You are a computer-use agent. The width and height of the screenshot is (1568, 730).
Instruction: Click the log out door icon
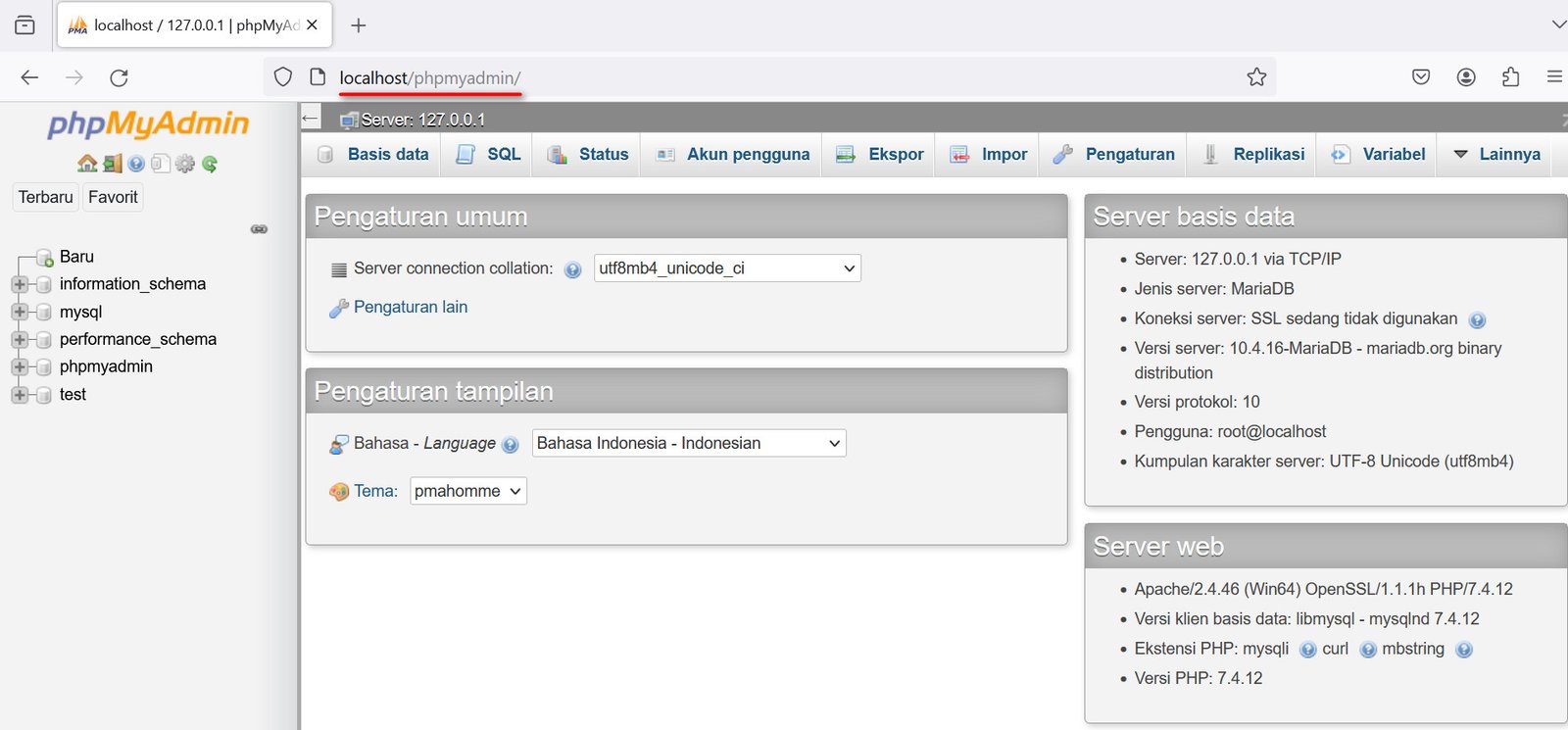[113, 164]
